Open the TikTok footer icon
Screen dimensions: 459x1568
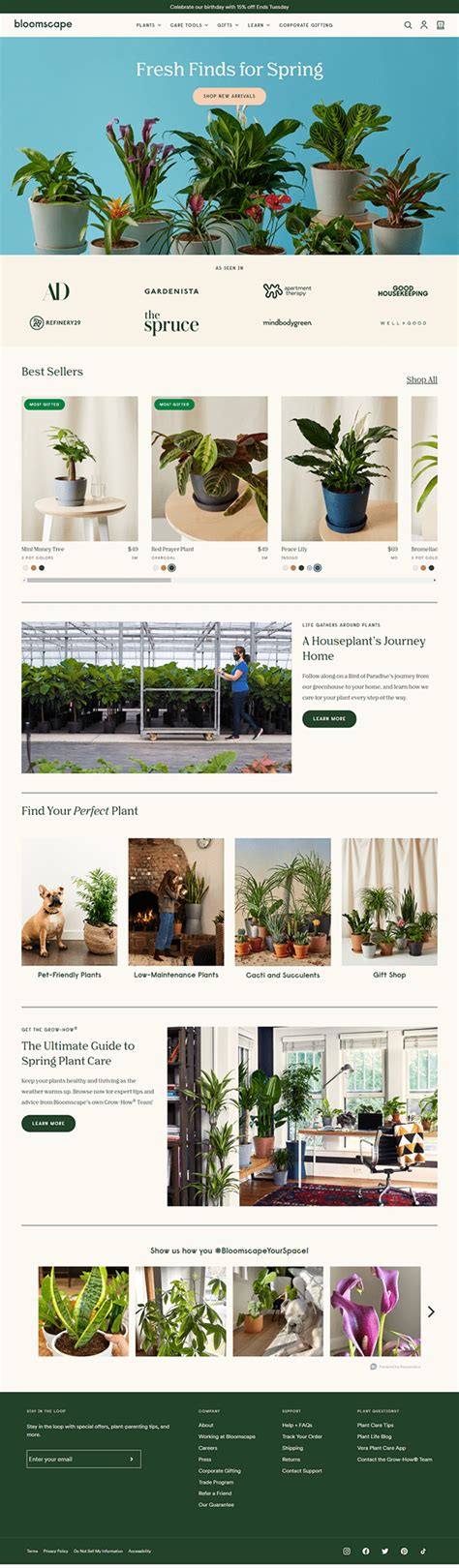[x=423, y=1551]
